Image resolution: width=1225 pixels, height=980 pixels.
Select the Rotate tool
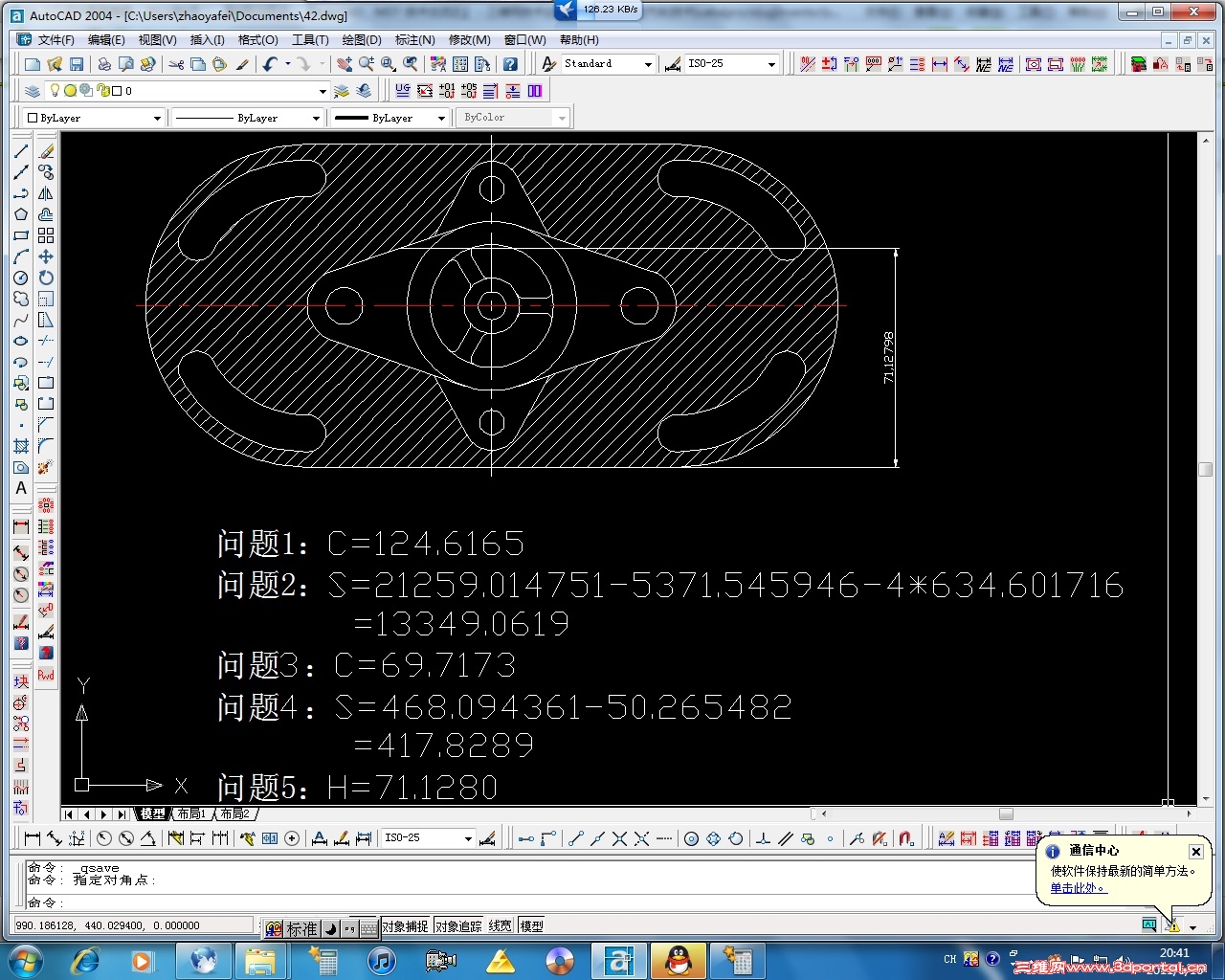[x=46, y=278]
